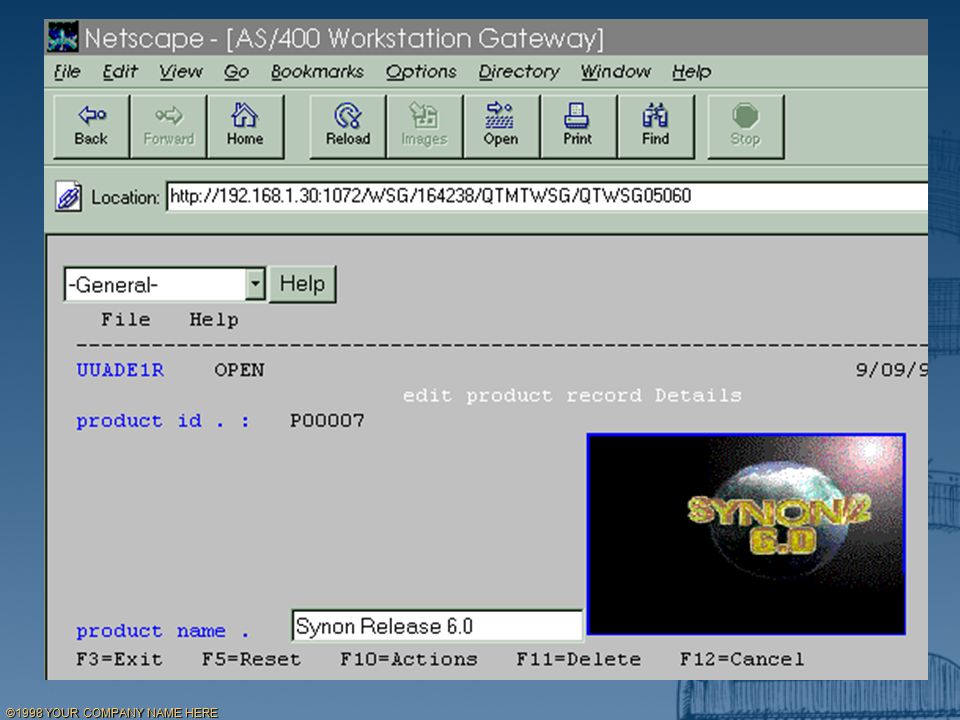Click the 'Location:' label
The height and width of the screenshot is (720, 960).
tap(126, 197)
